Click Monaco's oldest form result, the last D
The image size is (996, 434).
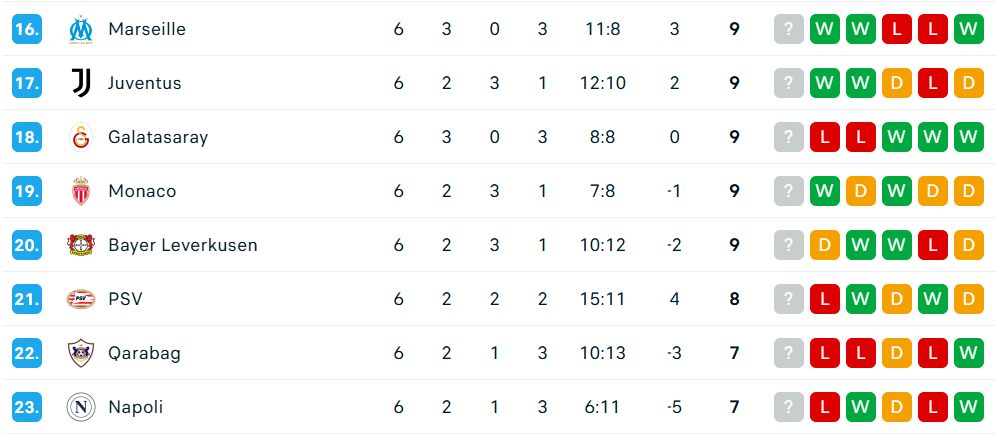click(969, 191)
